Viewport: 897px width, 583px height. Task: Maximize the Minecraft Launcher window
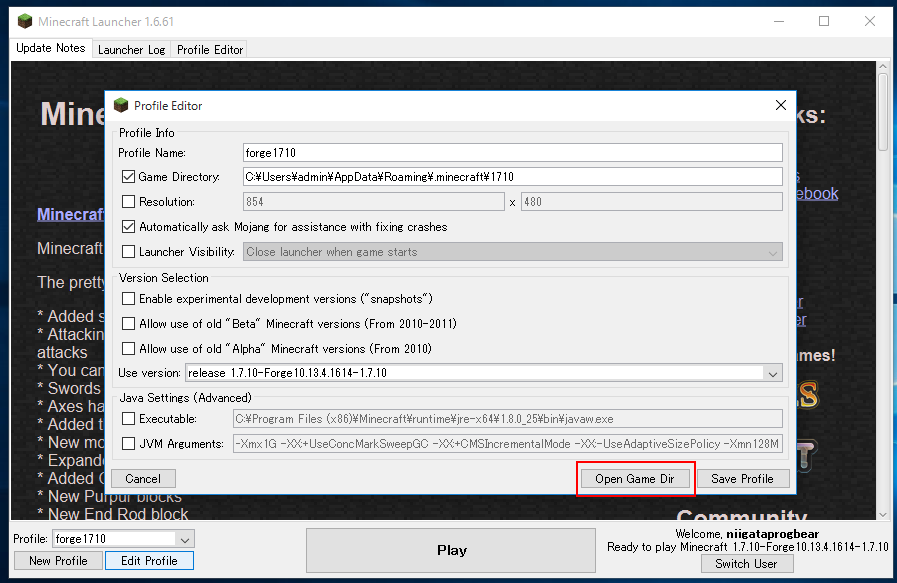[824, 21]
